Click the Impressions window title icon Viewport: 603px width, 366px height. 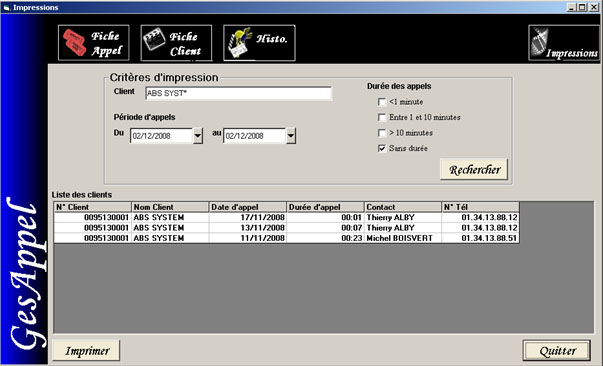(x=6, y=7)
